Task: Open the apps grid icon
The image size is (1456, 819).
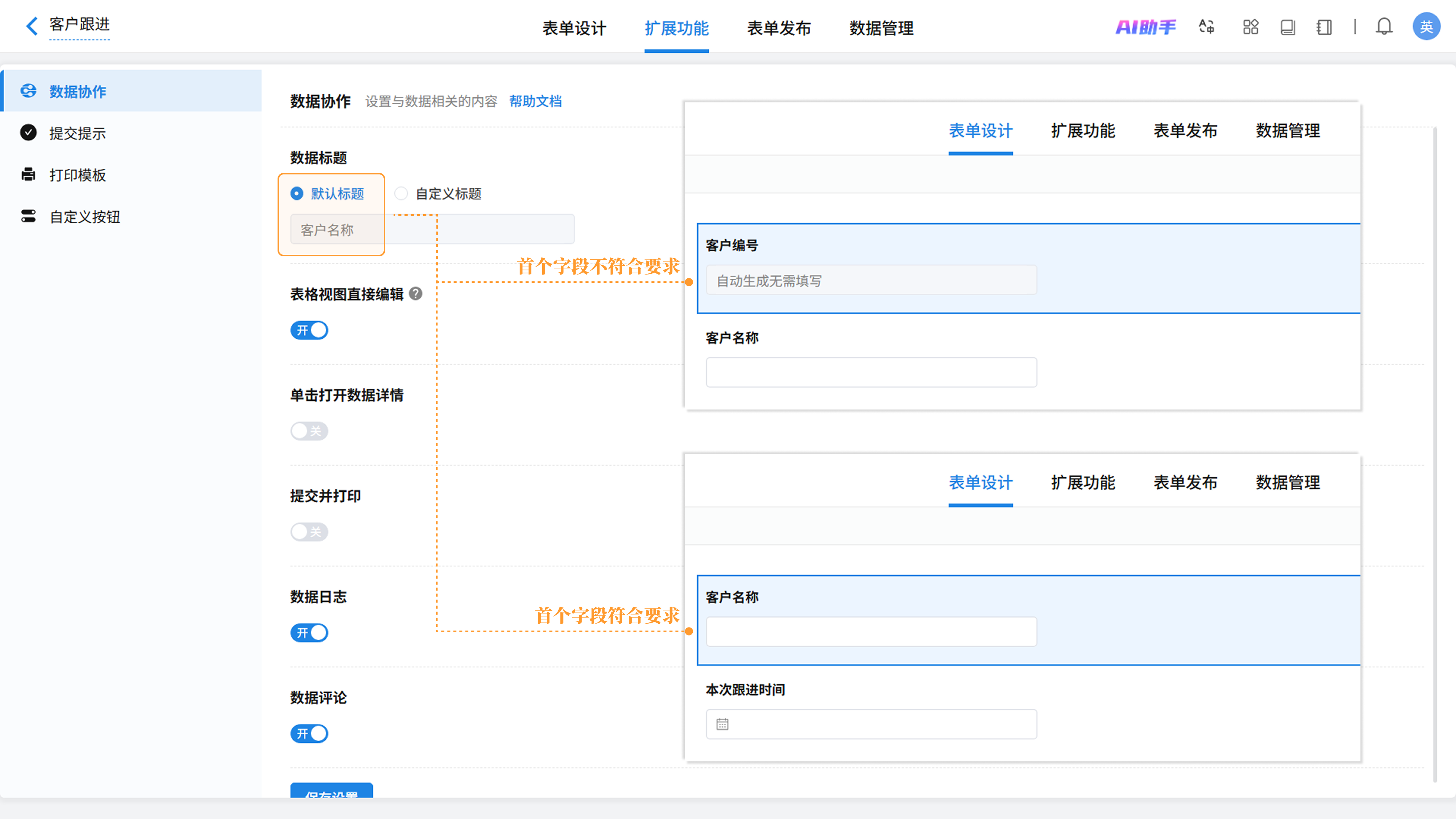Action: pos(1250,27)
